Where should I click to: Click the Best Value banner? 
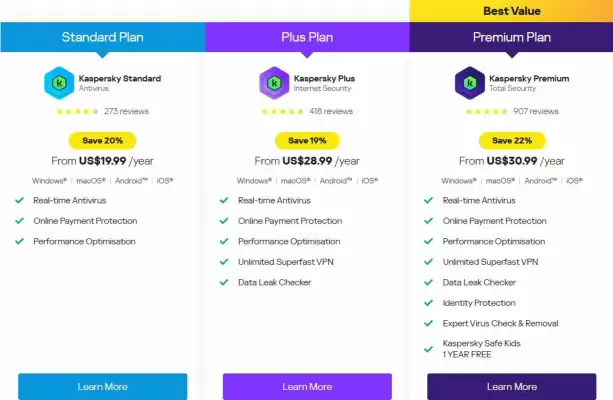point(511,11)
